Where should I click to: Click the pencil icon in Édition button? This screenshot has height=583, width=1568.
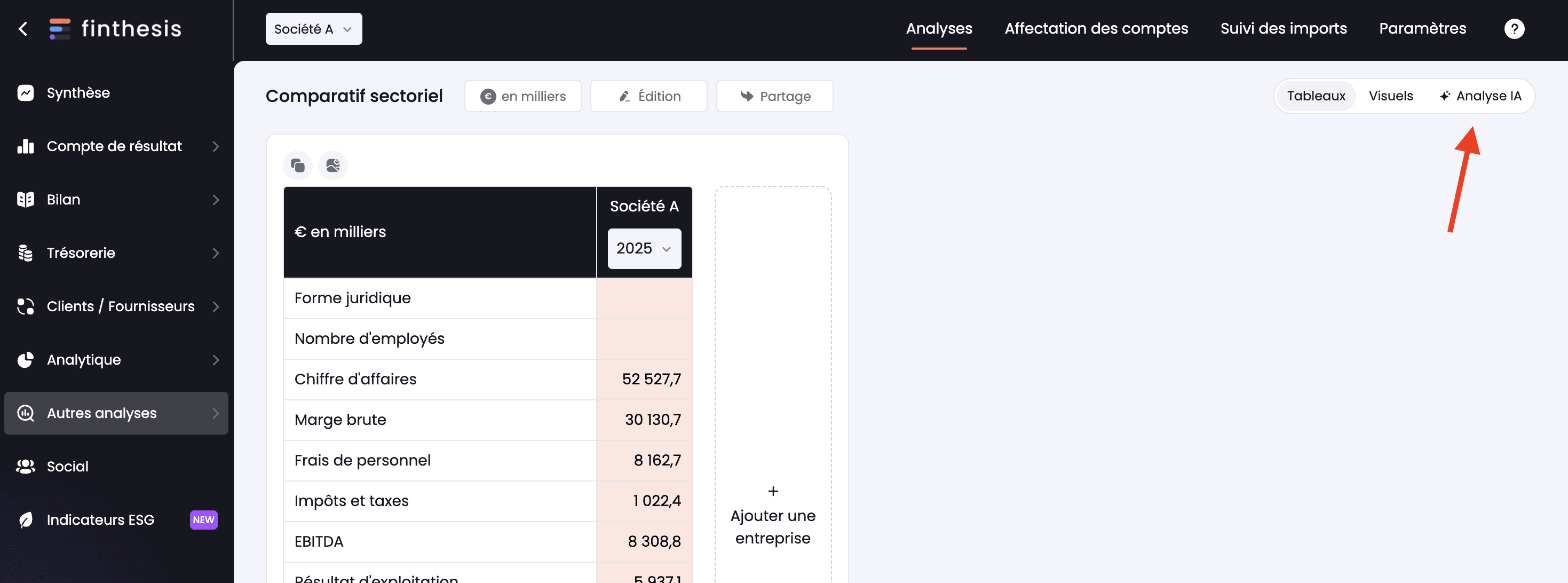[624, 96]
